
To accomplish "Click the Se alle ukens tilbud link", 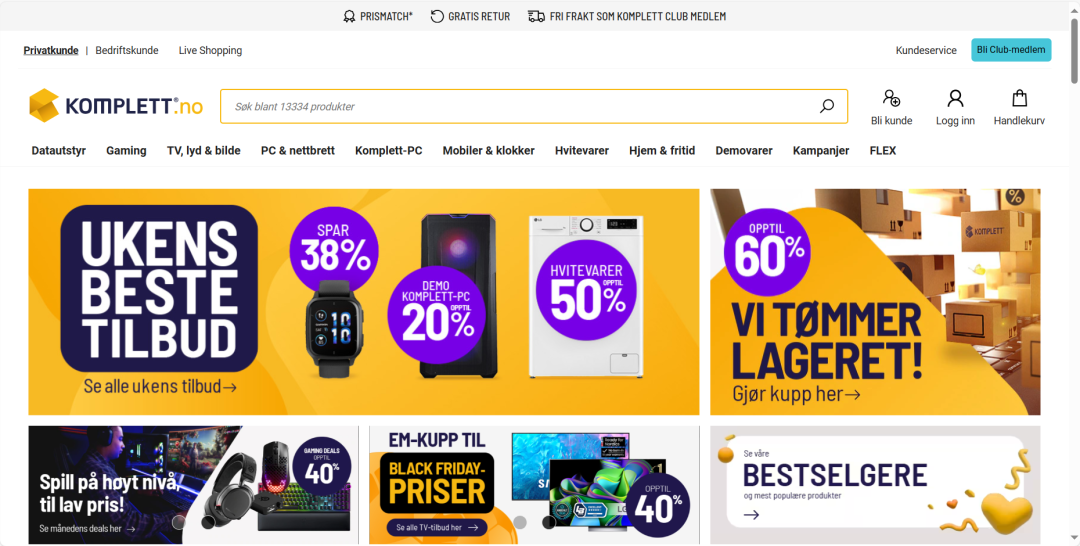I will (x=160, y=386).
